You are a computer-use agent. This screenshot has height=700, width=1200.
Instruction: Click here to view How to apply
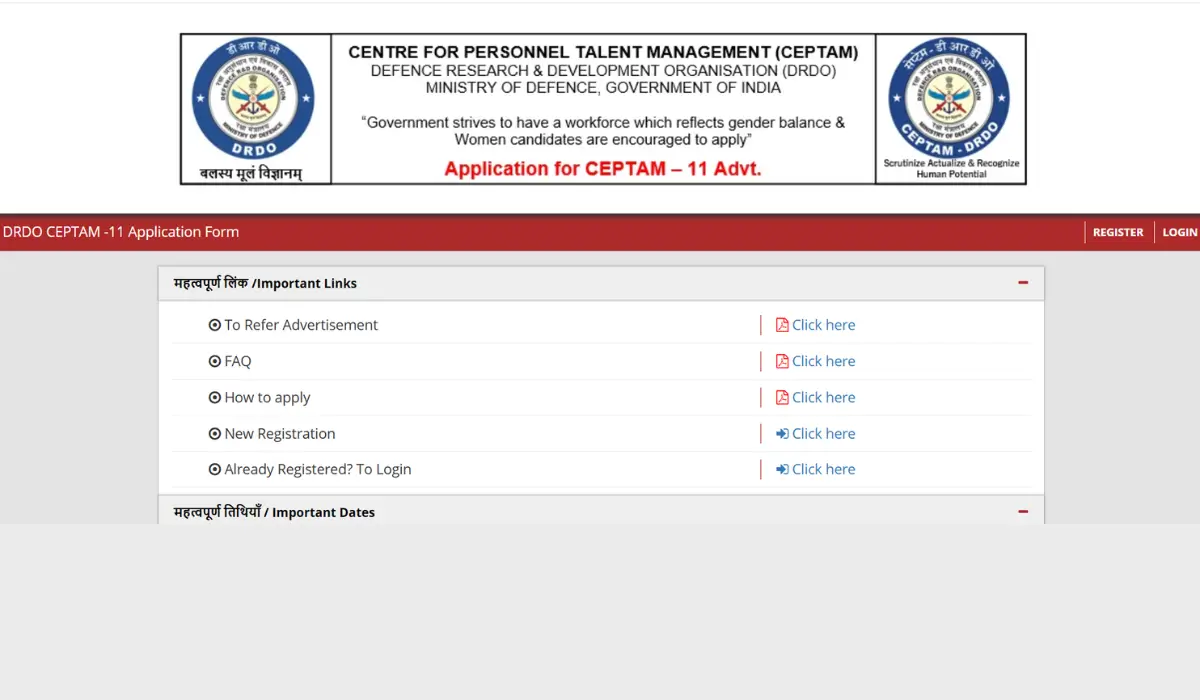pos(823,396)
